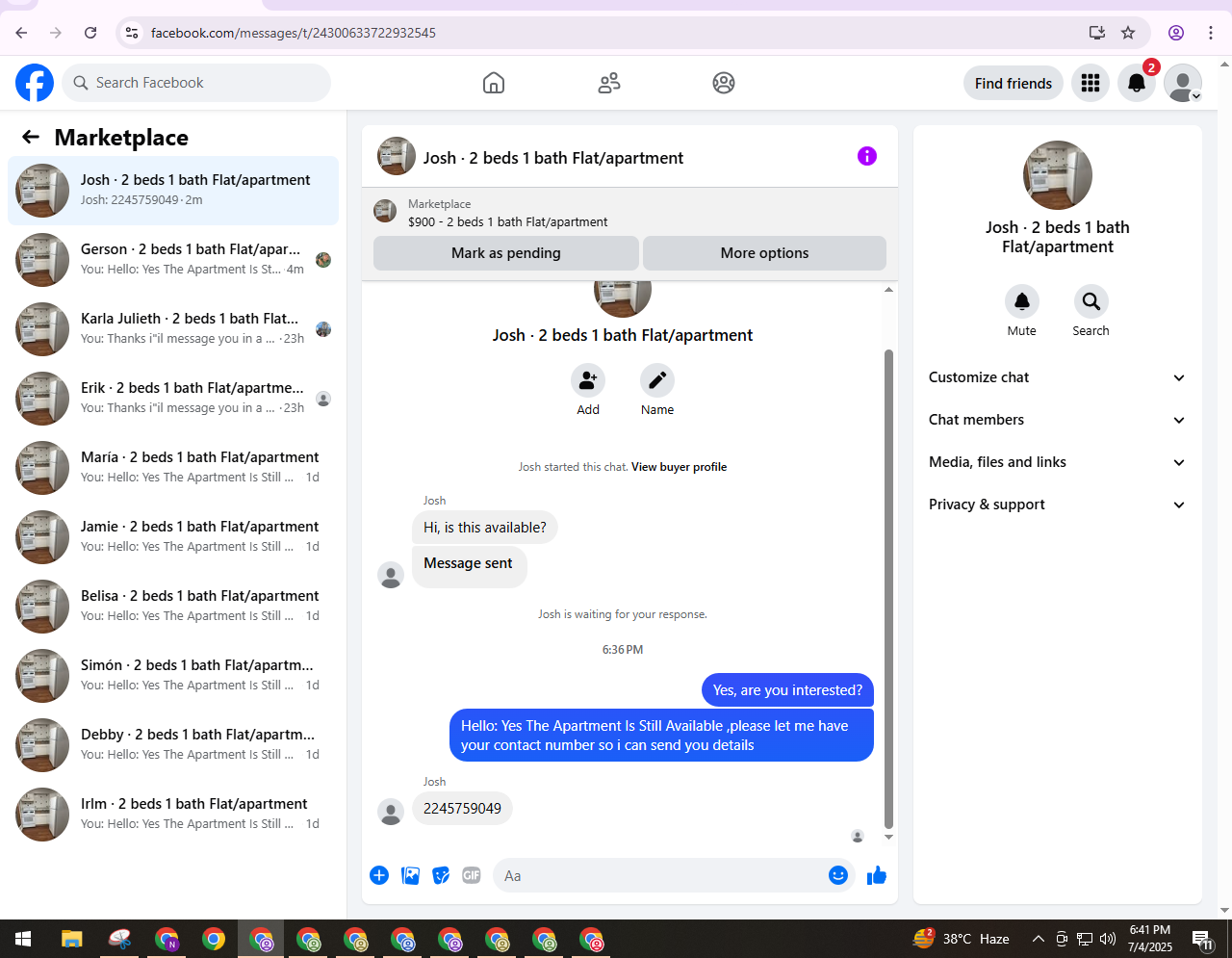The image size is (1232, 958).
Task: Open the Chrome profile icon in the toolbar
Action: point(1176,33)
